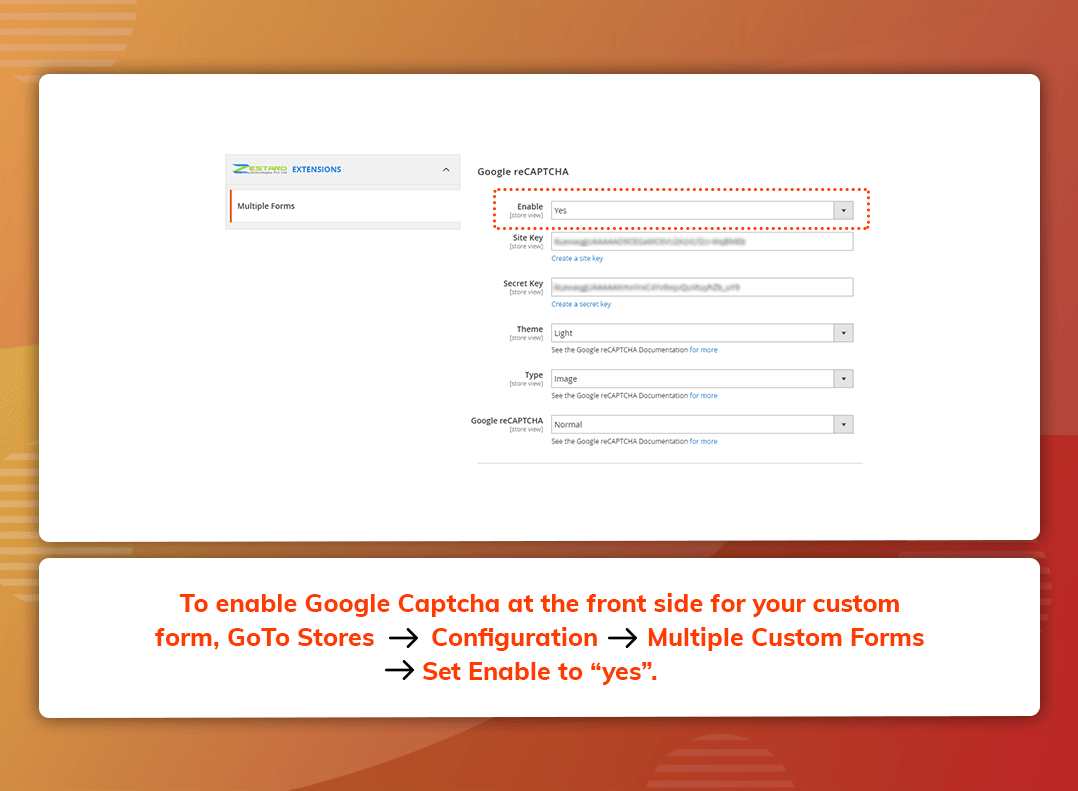Click the Zestard Technologies logo
This screenshot has width=1078, height=791.
[x=260, y=169]
